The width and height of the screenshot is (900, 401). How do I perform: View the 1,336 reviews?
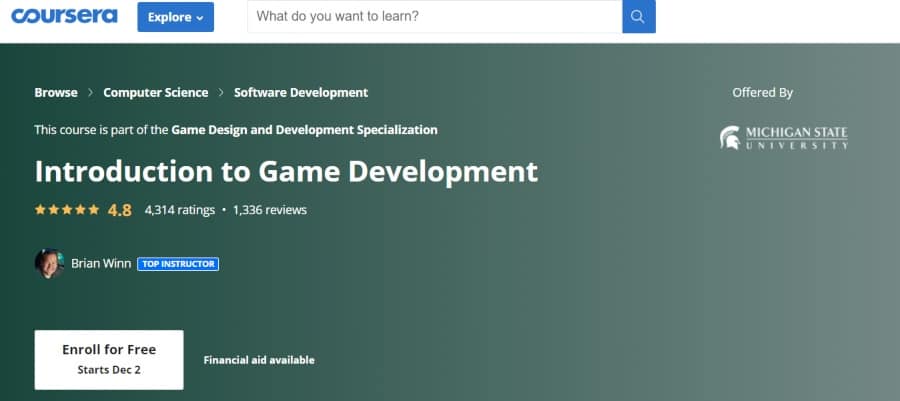(x=270, y=210)
